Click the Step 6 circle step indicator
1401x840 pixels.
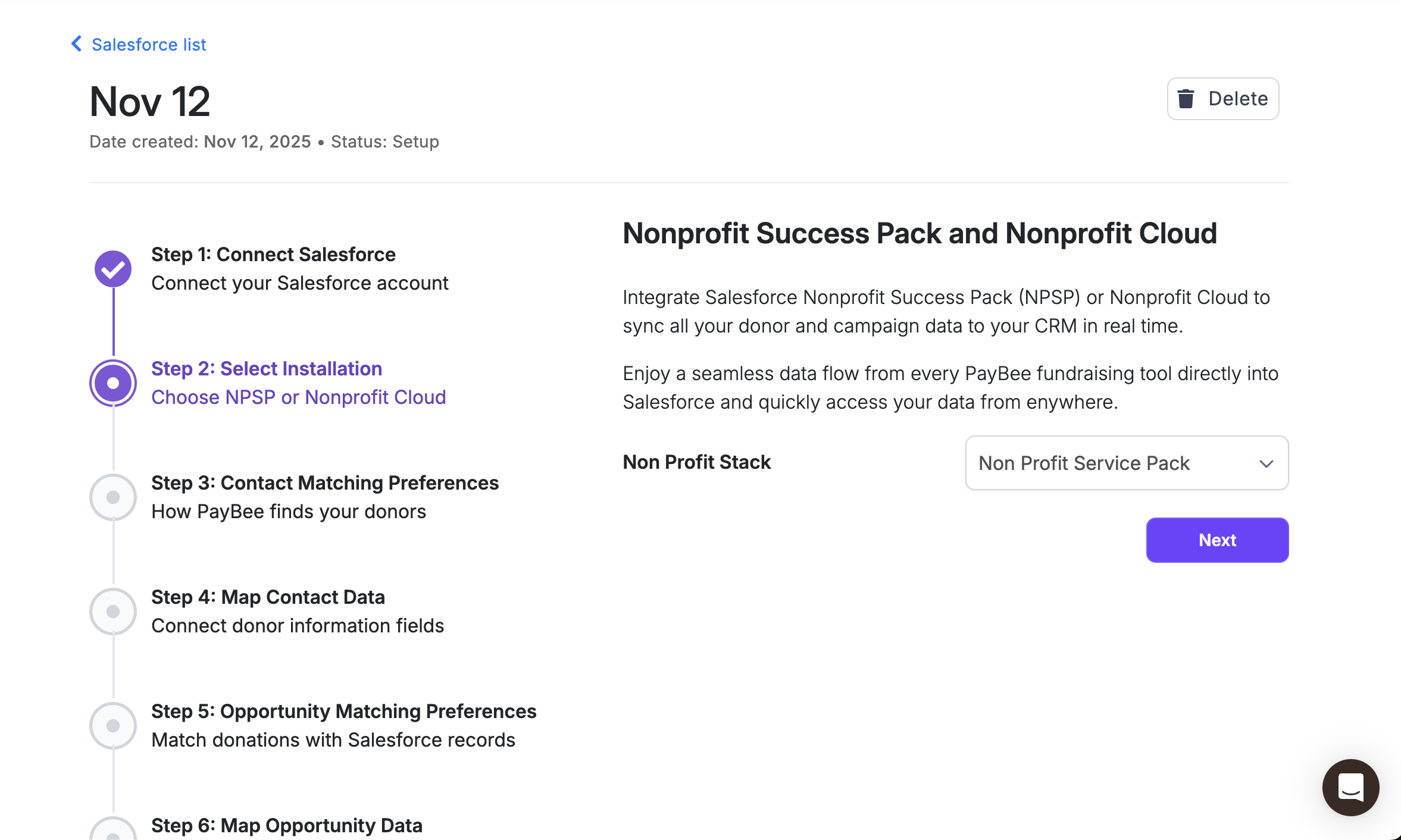pyautogui.click(x=113, y=832)
